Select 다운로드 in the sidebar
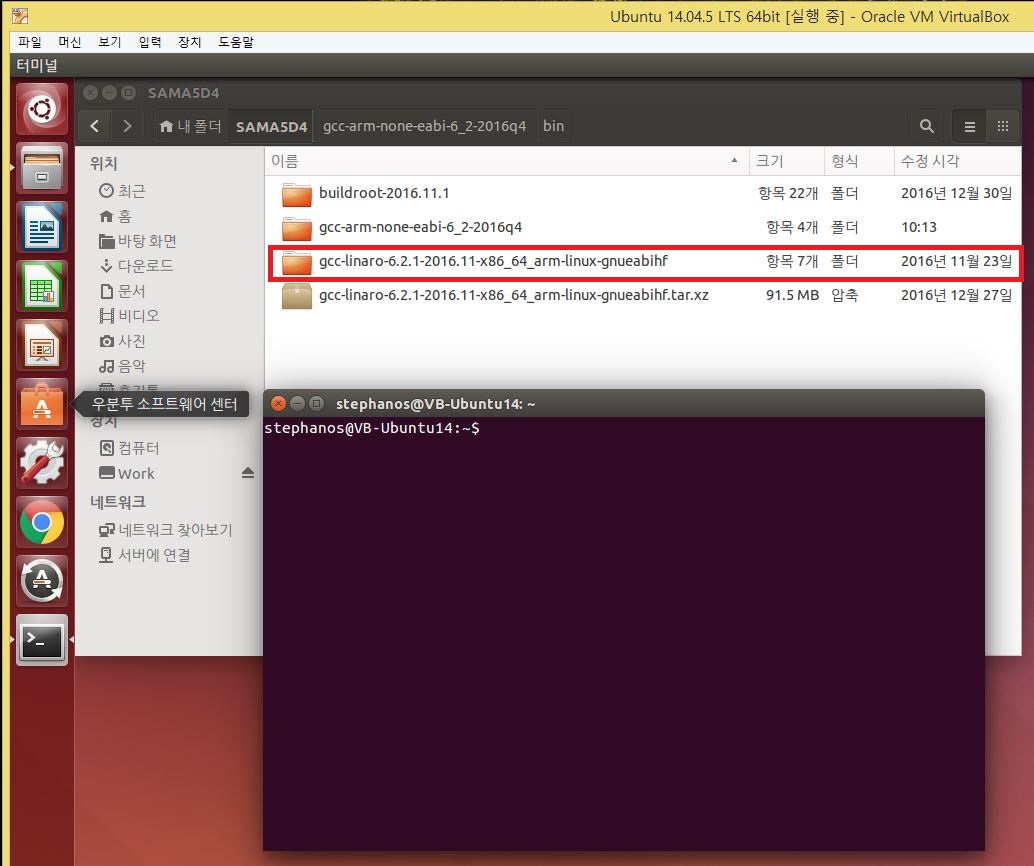 [145, 266]
